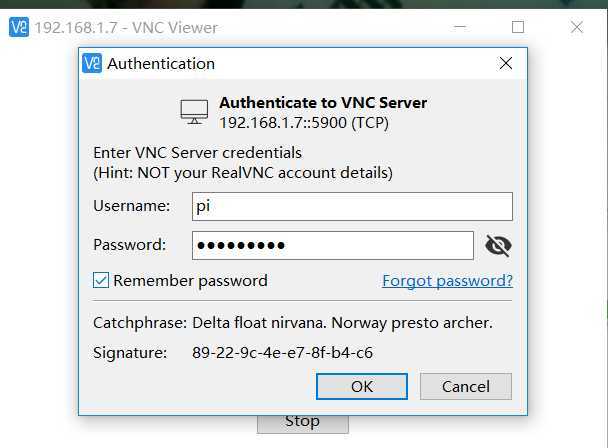Open the Forgot password? link
This screenshot has width=608, height=448.
[x=447, y=281]
